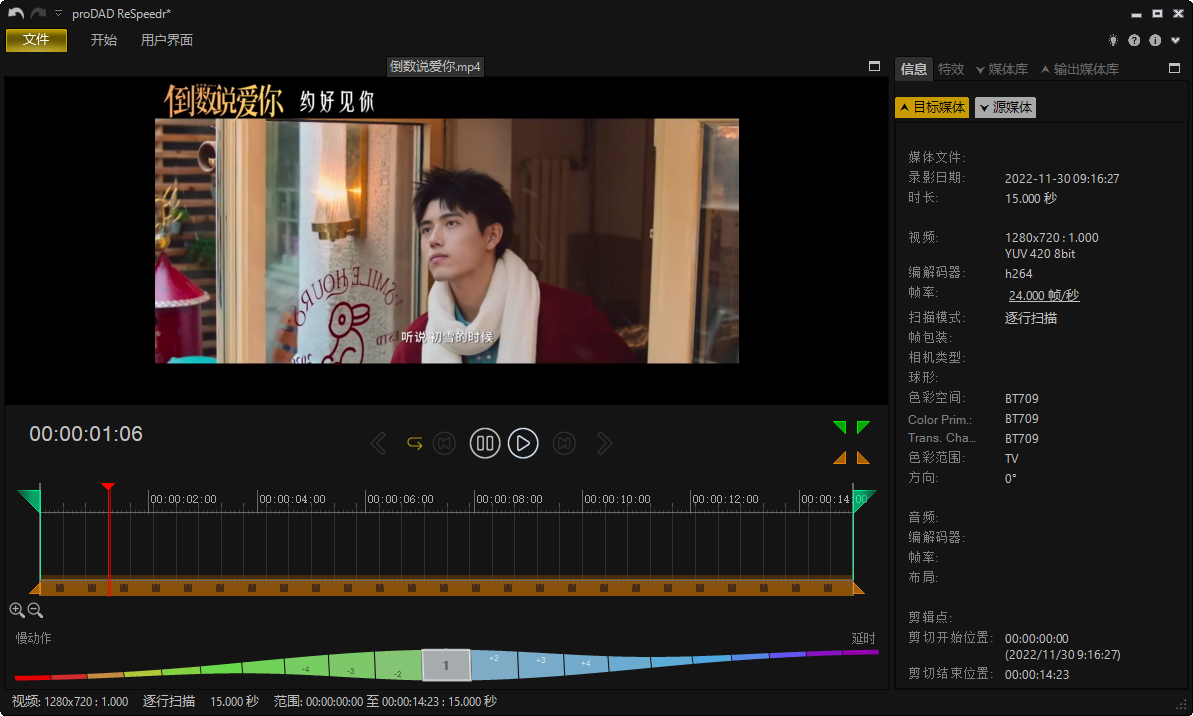Open the 文件 file menu
Screen dimensions: 1193x716
[36, 40]
